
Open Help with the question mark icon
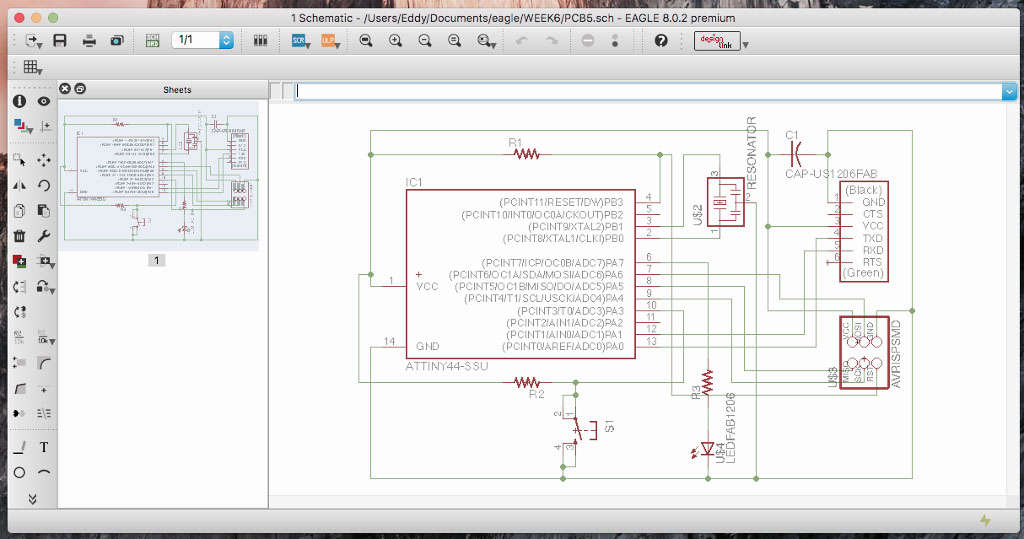[x=661, y=41]
